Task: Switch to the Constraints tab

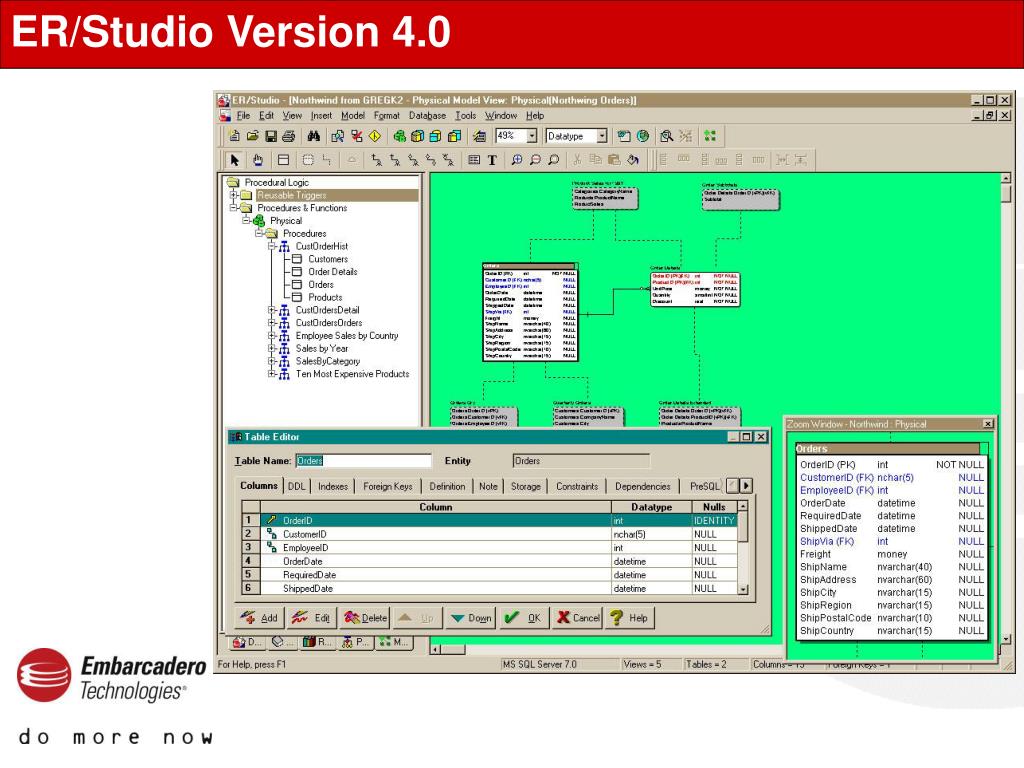Action: click(577, 487)
